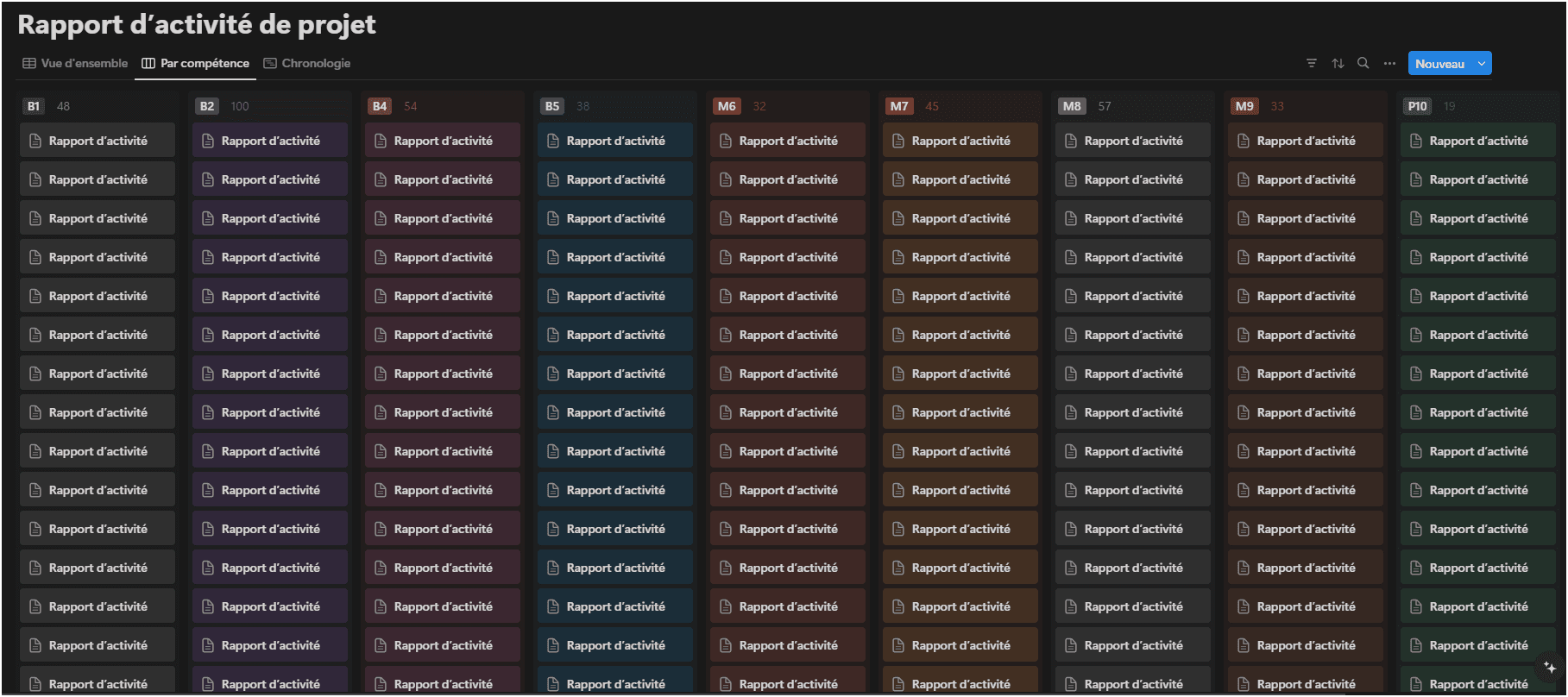Click the B1 column tag
This screenshot has width=1568, height=697.
pos(34,106)
